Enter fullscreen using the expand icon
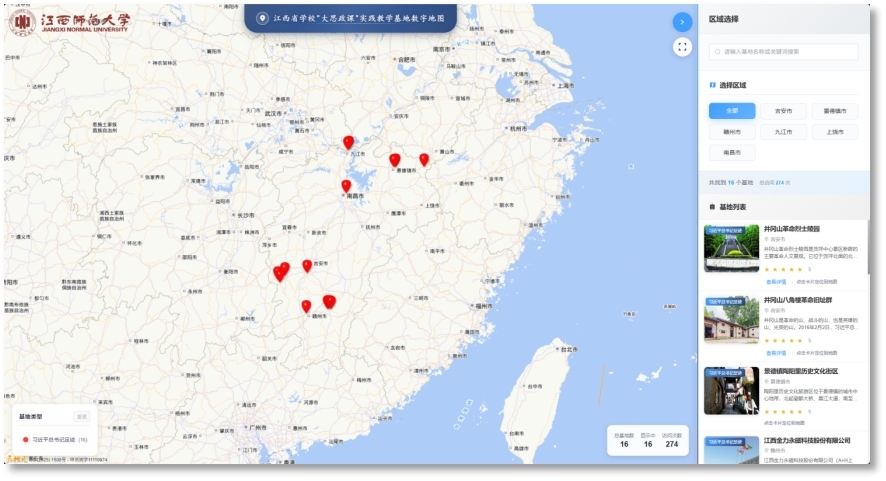This screenshot has height=481, width=886. point(682,46)
